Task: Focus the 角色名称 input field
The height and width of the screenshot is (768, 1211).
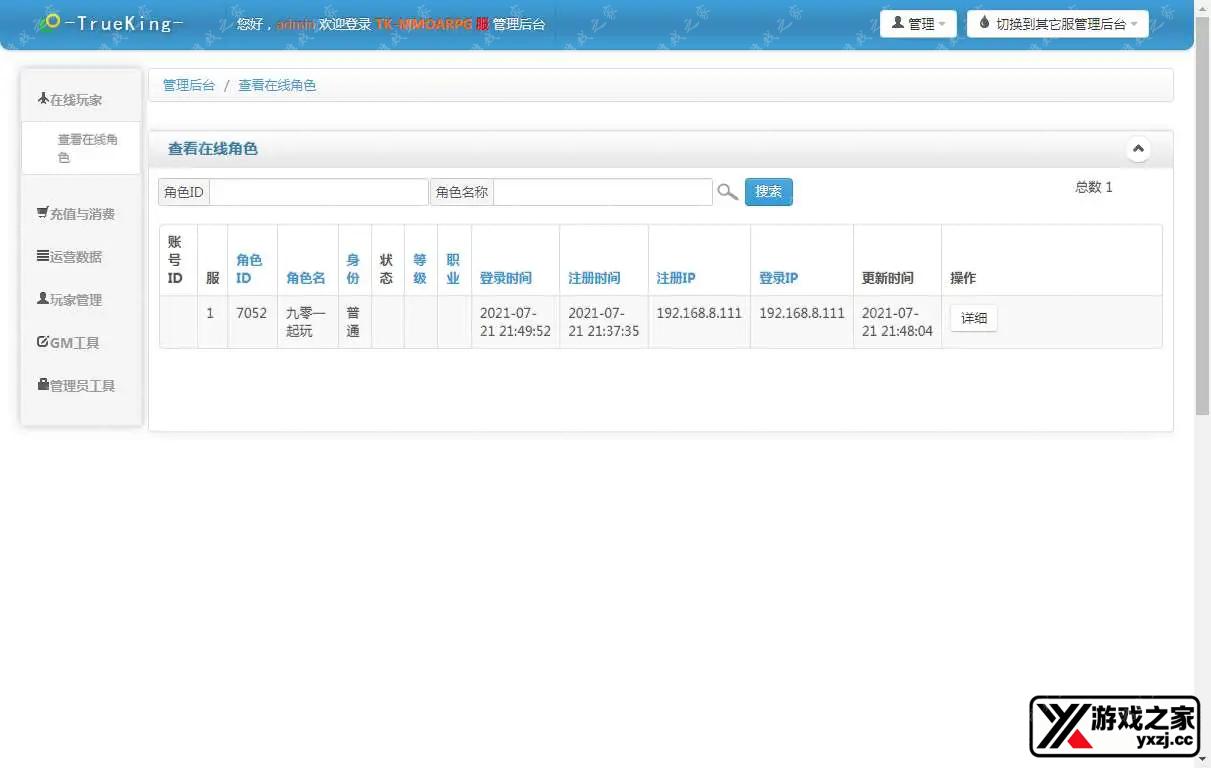Action: [602, 192]
